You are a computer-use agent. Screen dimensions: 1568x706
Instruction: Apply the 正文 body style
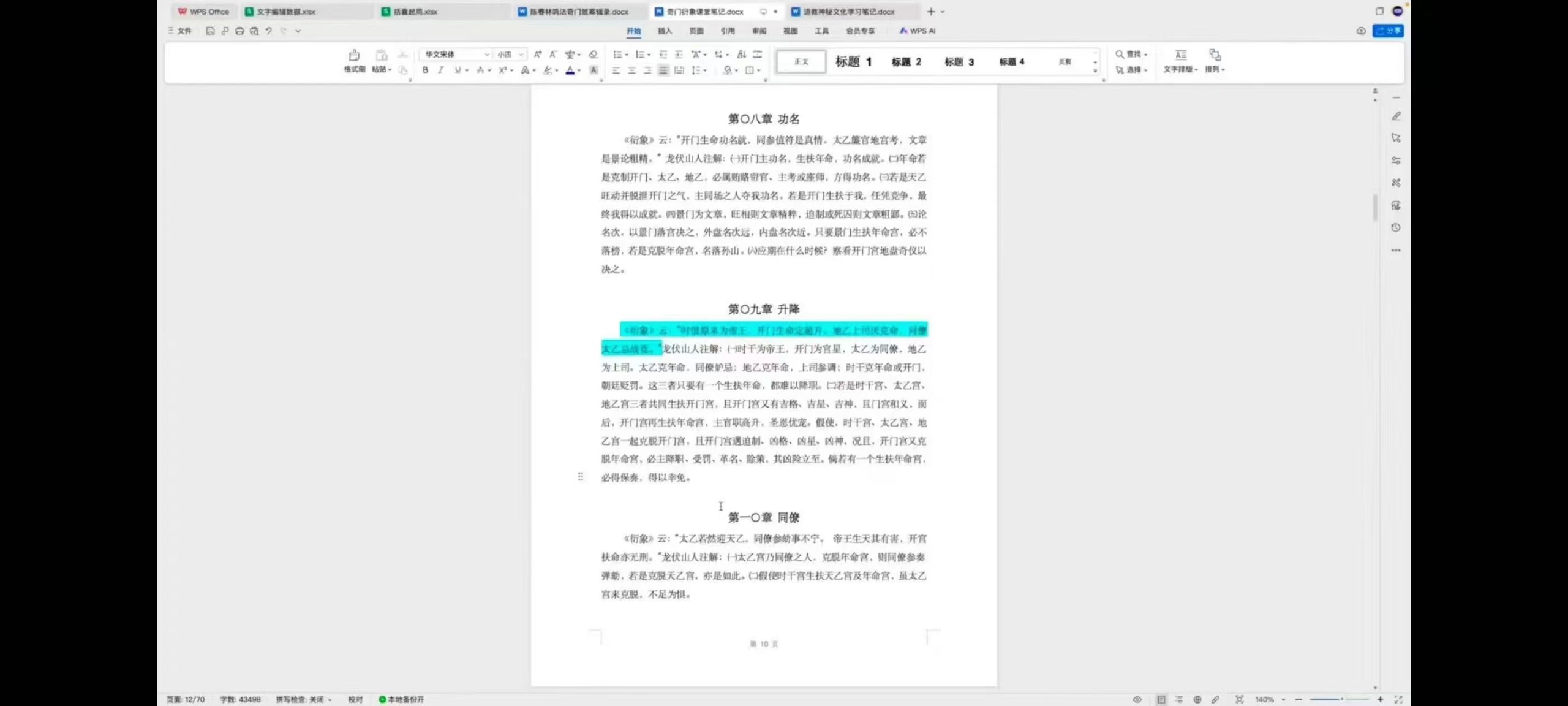[801, 61]
